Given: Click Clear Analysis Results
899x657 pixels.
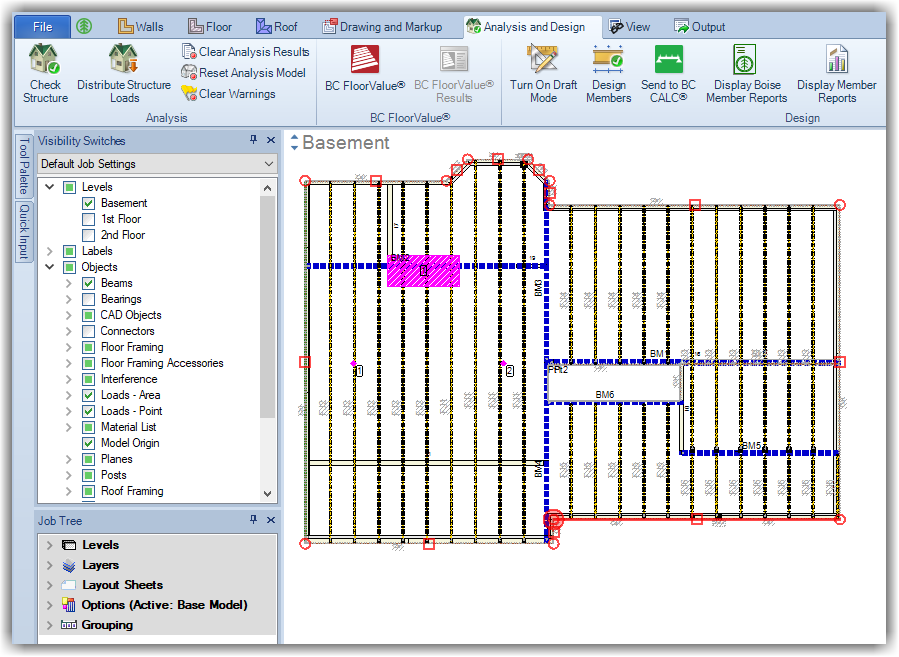Looking at the screenshot, I should [245, 52].
